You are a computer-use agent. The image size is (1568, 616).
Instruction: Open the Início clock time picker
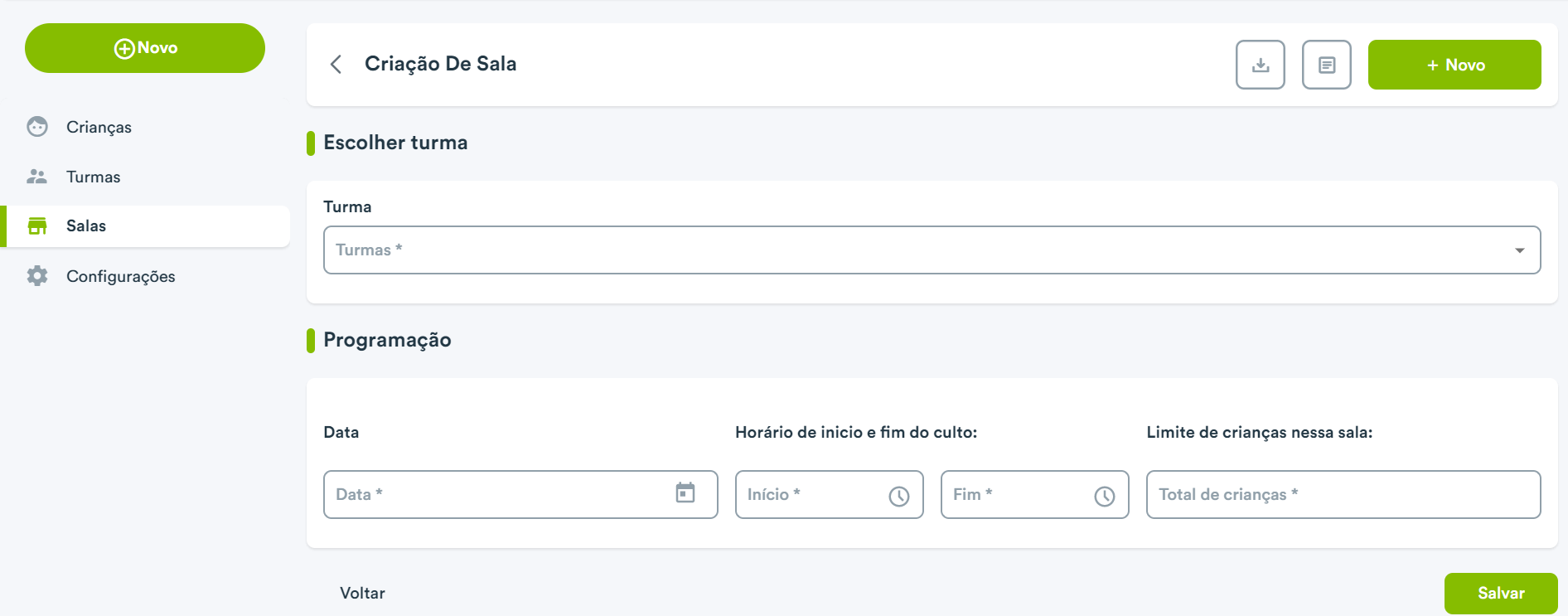coord(899,496)
